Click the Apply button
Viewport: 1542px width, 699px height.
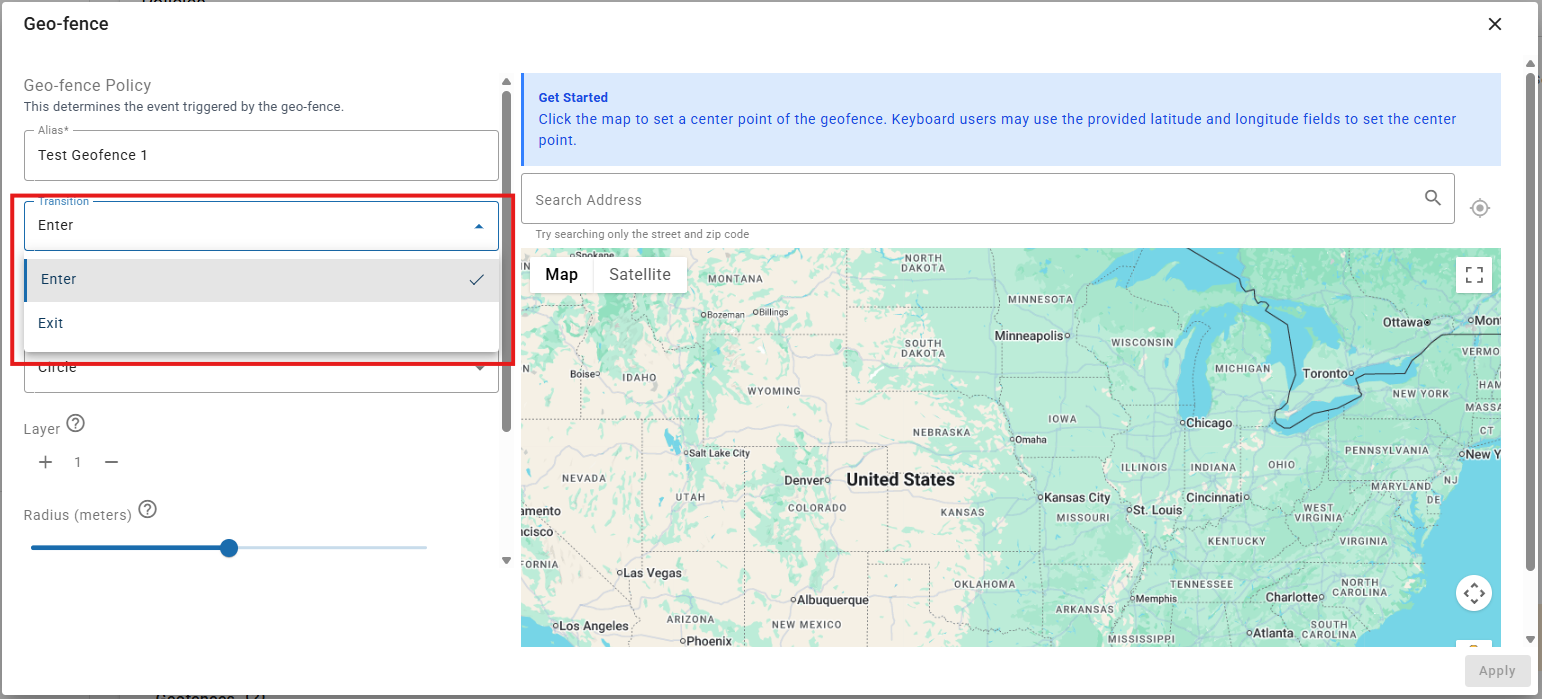(x=1497, y=671)
